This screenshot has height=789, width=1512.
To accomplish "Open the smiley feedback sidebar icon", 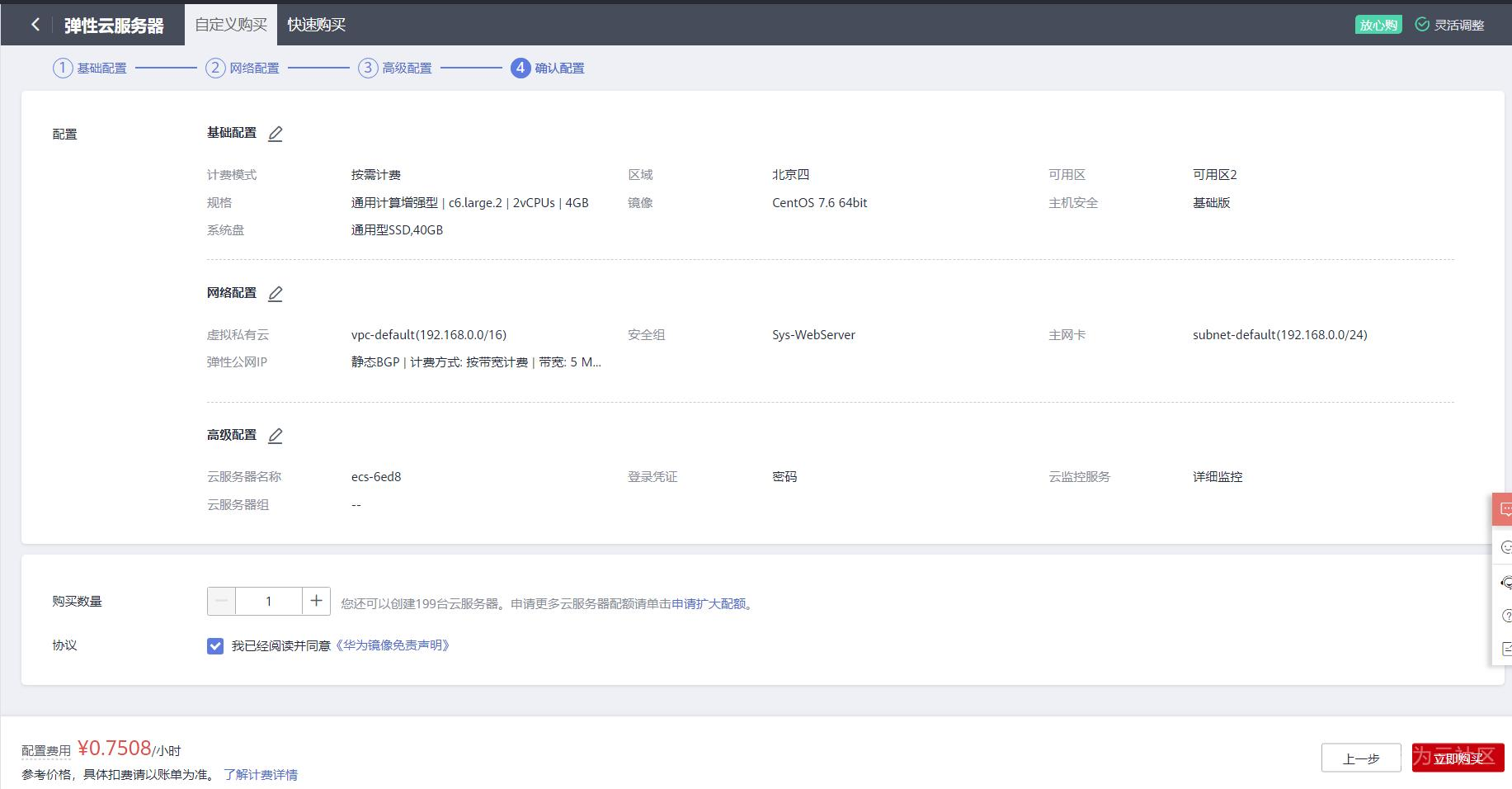I will pyautogui.click(x=1505, y=547).
